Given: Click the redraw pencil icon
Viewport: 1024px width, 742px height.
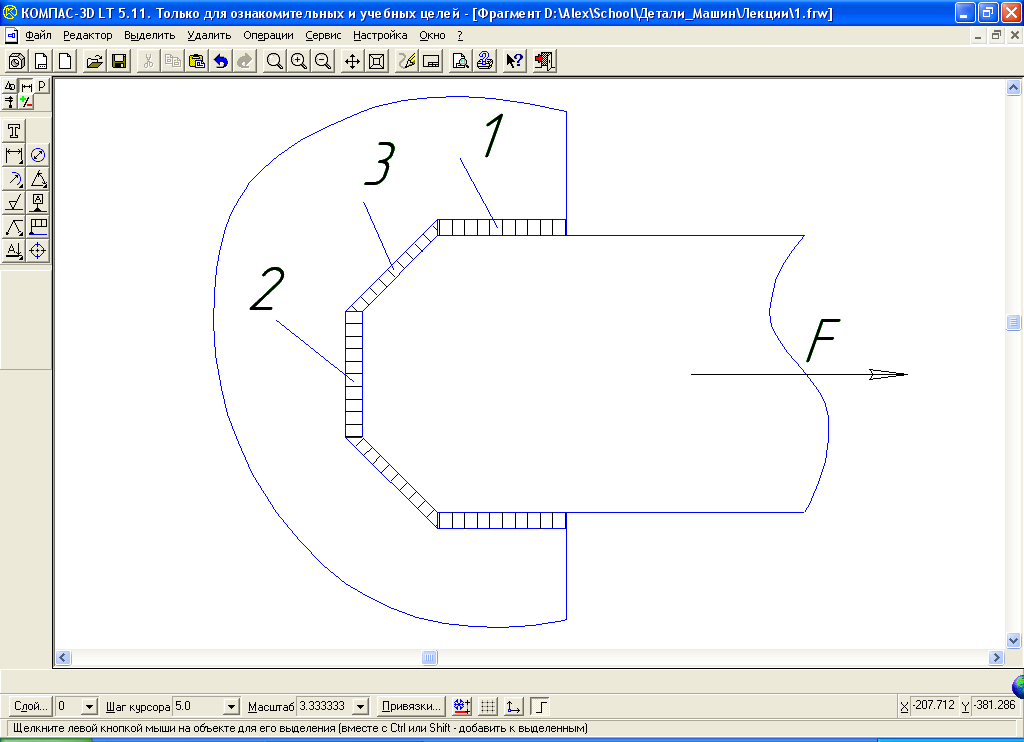Looking at the screenshot, I should pyautogui.click(x=407, y=61).
